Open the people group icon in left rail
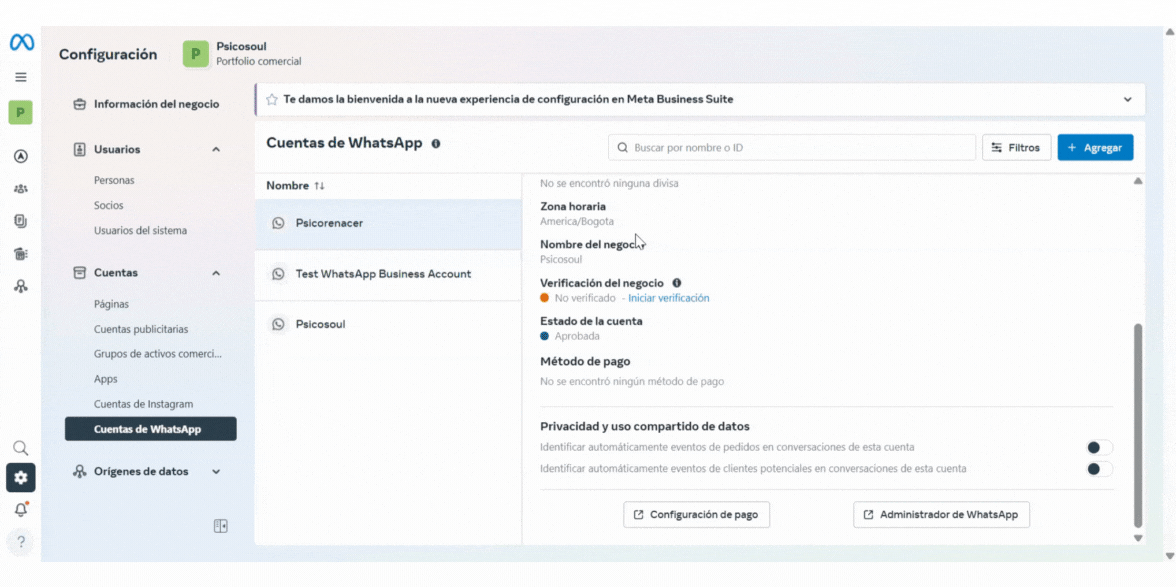Screen dimensions: 1176x587 [21, 188]
